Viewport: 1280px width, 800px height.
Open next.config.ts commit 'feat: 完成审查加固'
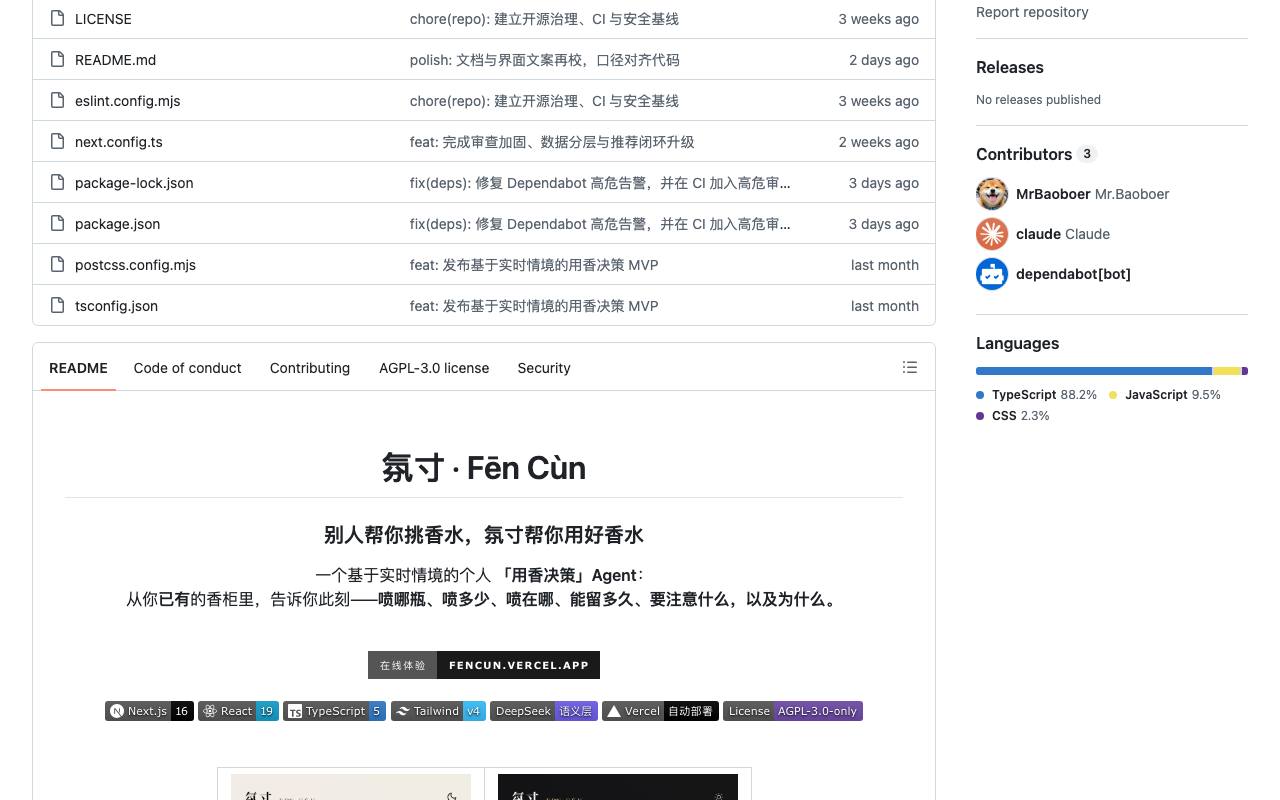pos(552,142)
